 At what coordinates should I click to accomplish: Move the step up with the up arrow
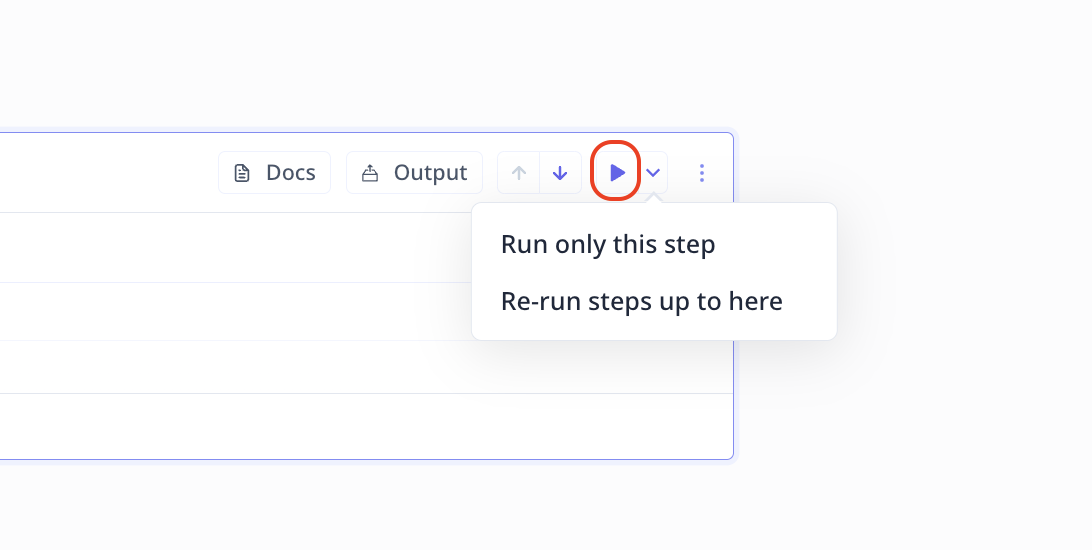coord(518,173)
